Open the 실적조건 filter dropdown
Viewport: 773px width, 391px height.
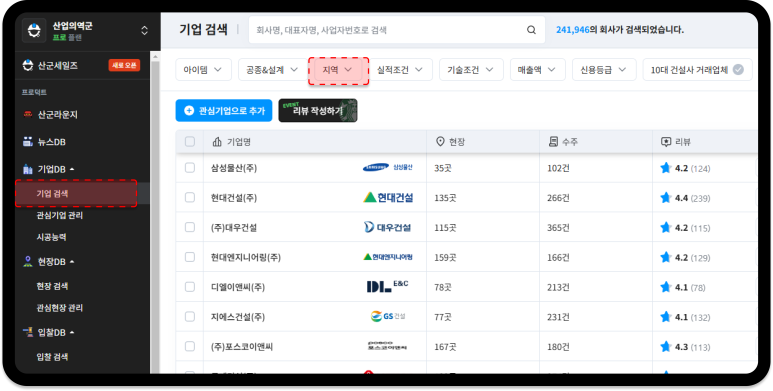(x=400, y=70)
